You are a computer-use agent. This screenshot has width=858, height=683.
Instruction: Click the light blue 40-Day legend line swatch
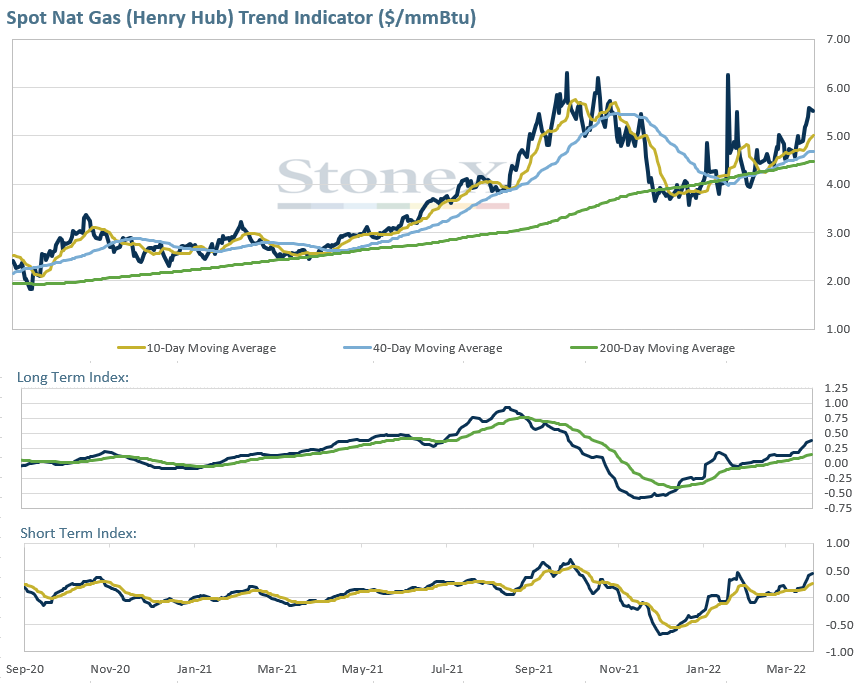(x=358, y=348)
